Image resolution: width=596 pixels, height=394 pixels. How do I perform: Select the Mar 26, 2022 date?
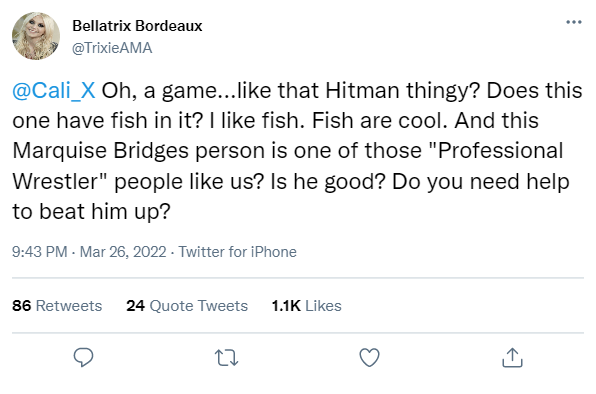pyautogui.click(x=123, y=252)
